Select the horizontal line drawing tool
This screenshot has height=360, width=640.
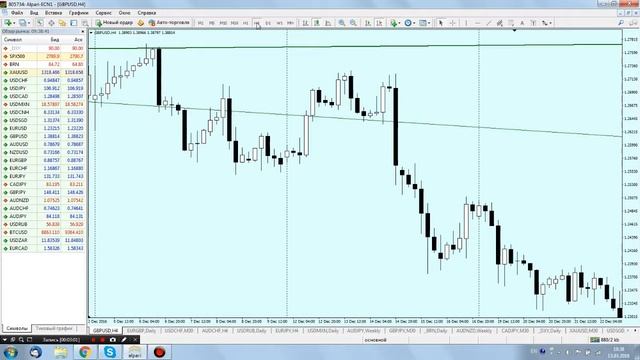coord(477,23)
